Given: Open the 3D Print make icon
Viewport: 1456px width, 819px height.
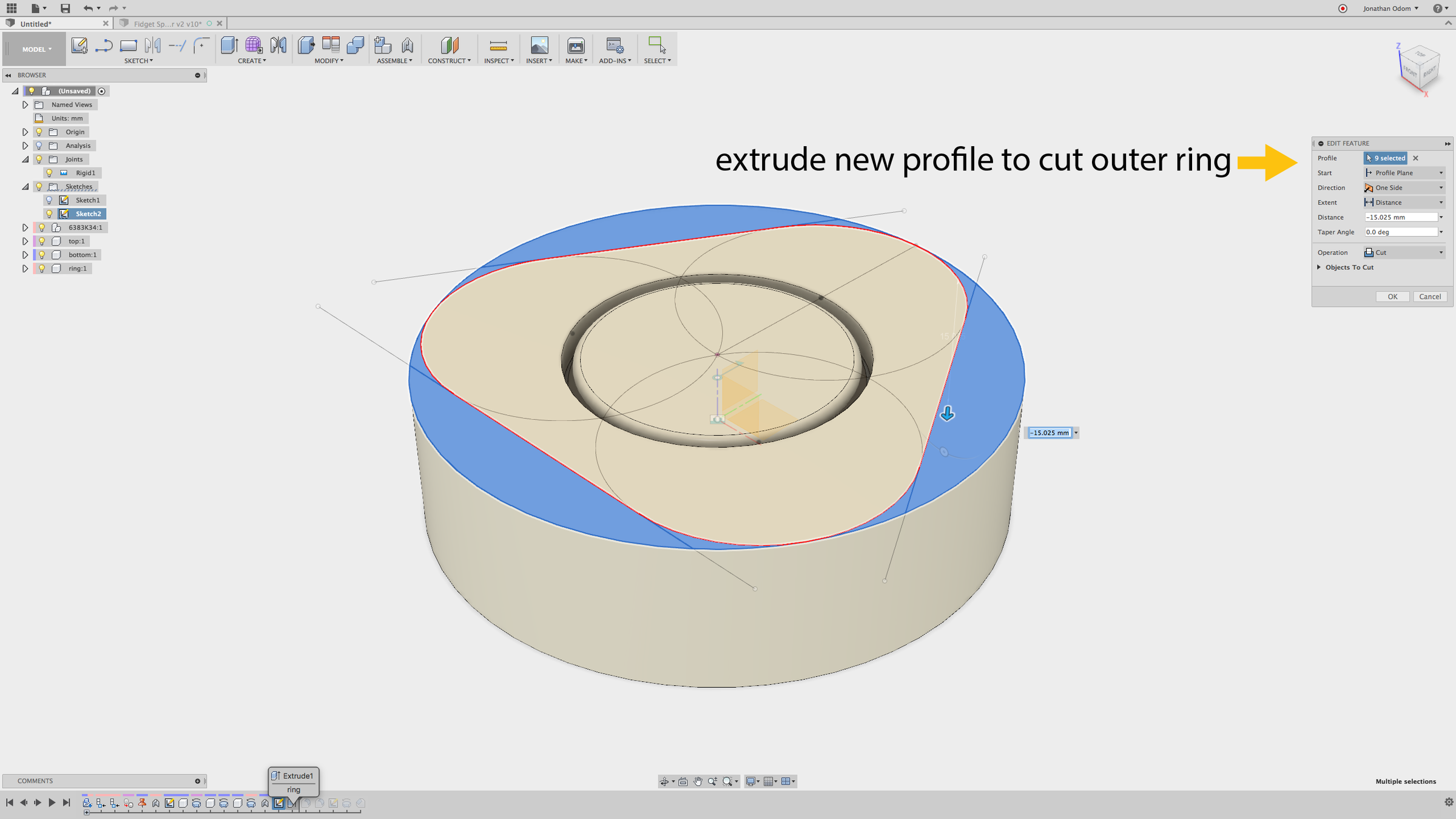Looking at the screenshot, I should pos(575,45).
